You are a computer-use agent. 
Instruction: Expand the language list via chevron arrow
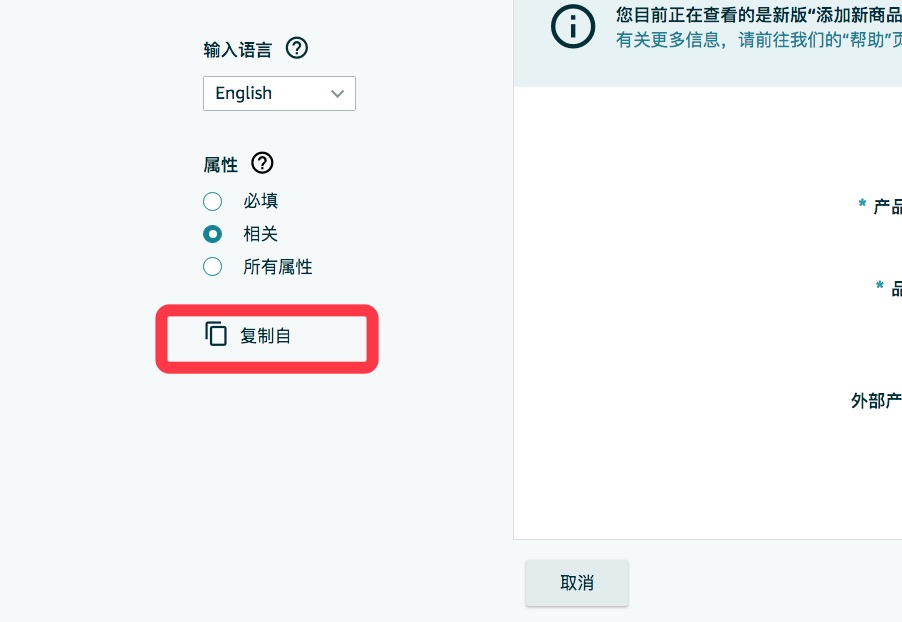point(338,93)
